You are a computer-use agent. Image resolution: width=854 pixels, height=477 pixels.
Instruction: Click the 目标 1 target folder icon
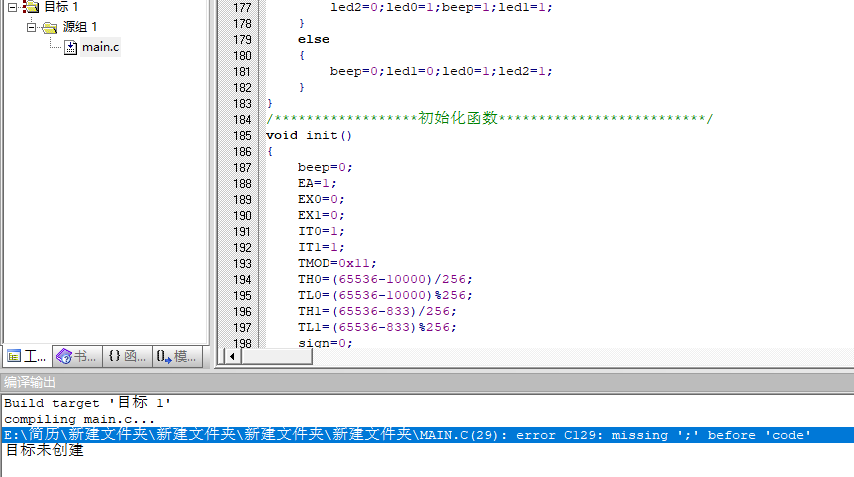coord(30,7)
